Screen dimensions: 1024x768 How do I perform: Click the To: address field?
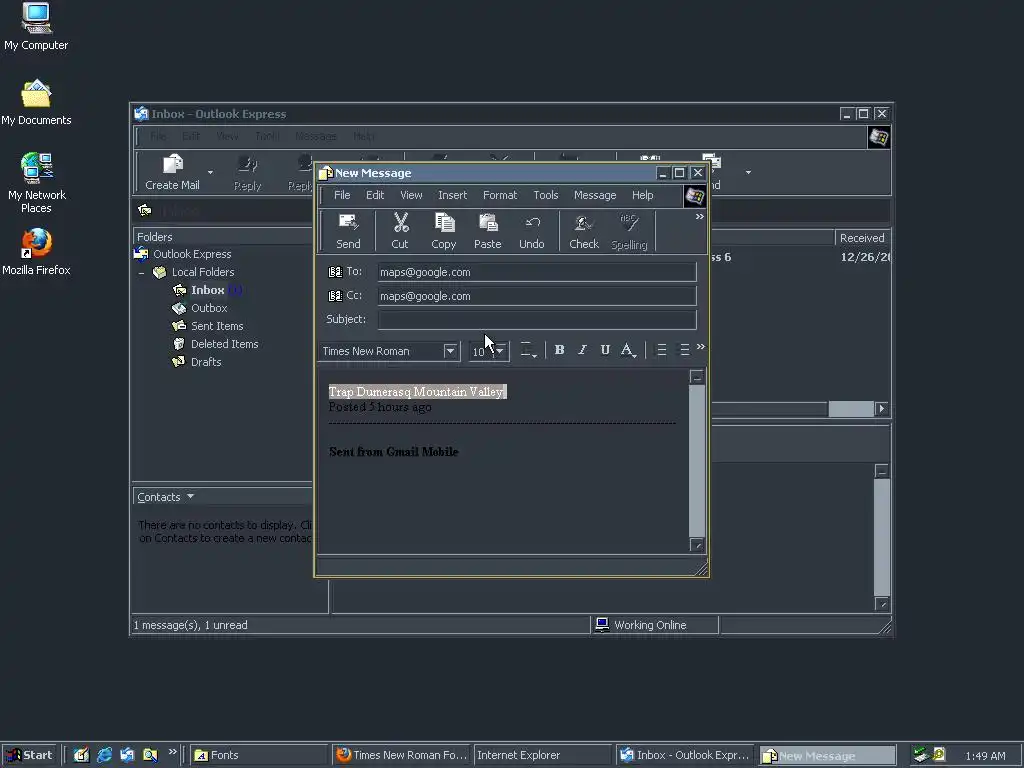(x=537, y=272)
